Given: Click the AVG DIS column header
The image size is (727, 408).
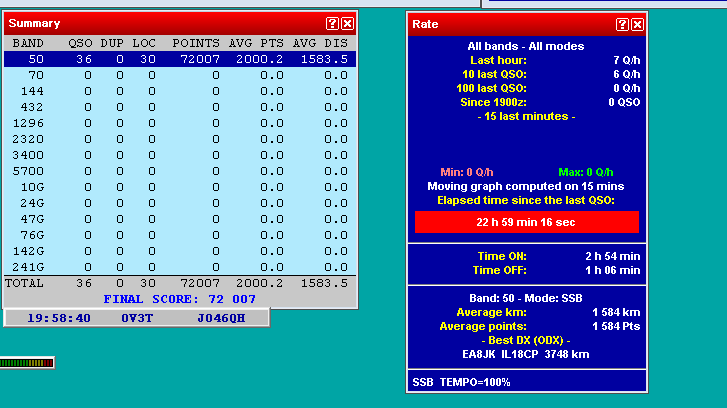Looking at the screenshot, I should coord(320,43).
